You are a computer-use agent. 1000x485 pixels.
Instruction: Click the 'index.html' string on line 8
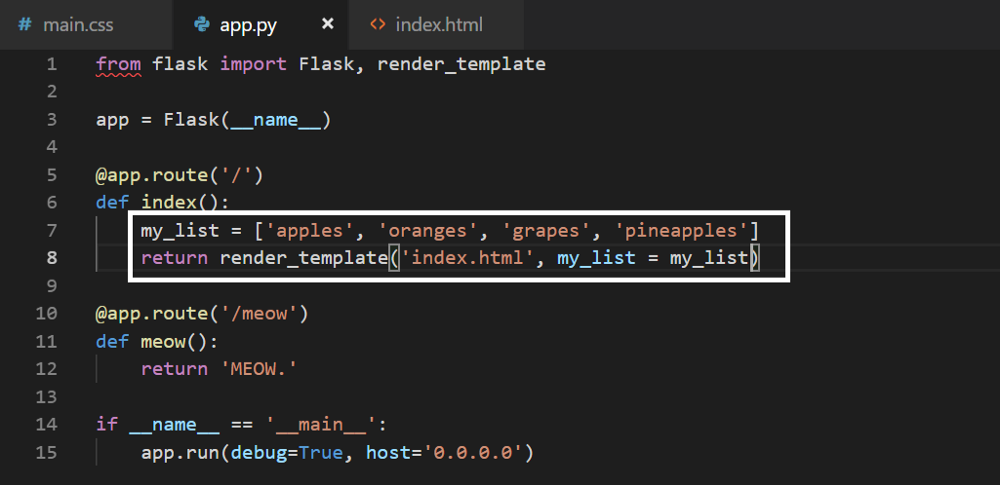click(x=467, y=259)
